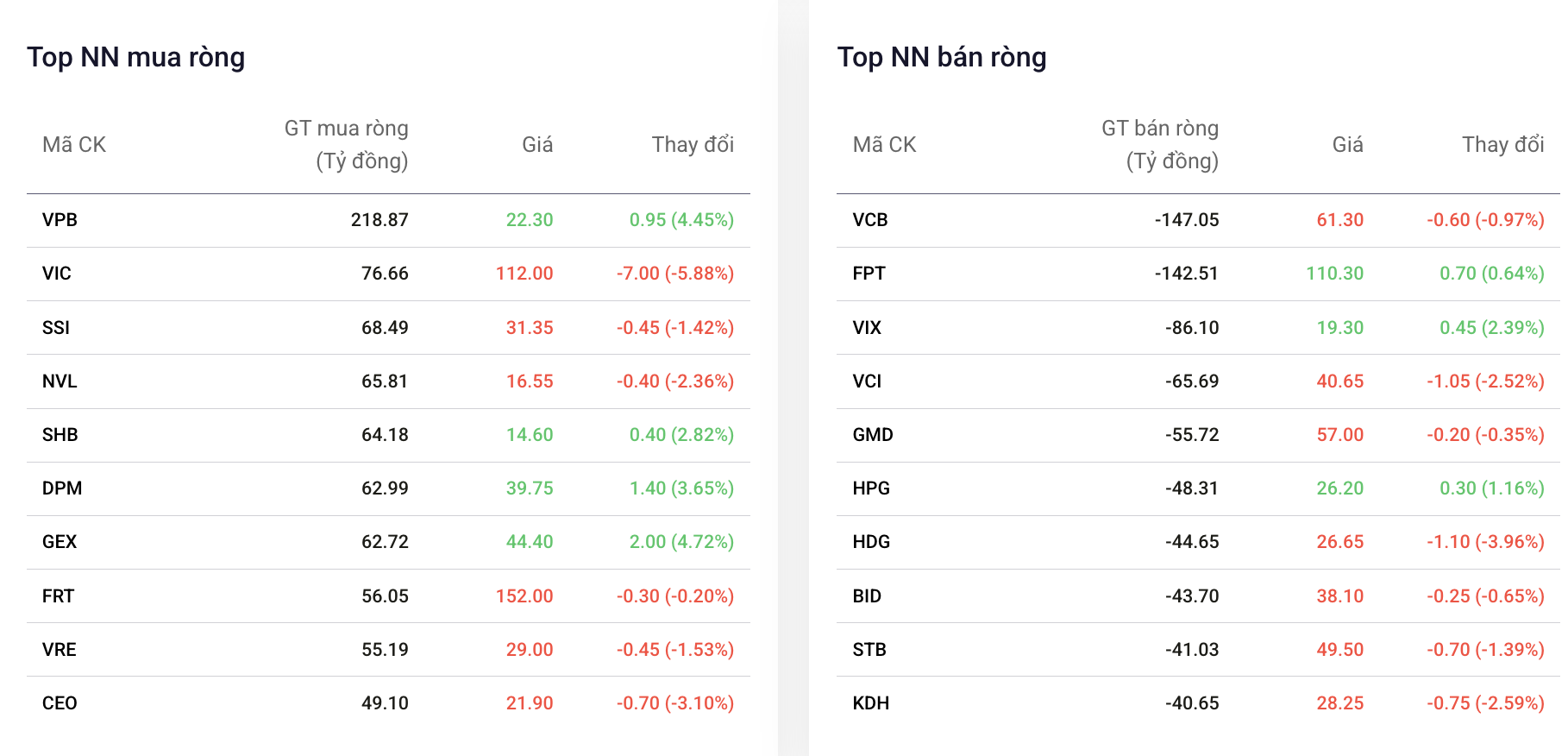Click VIC price 112.00
1568x756 pixels.
click(524, 274)
